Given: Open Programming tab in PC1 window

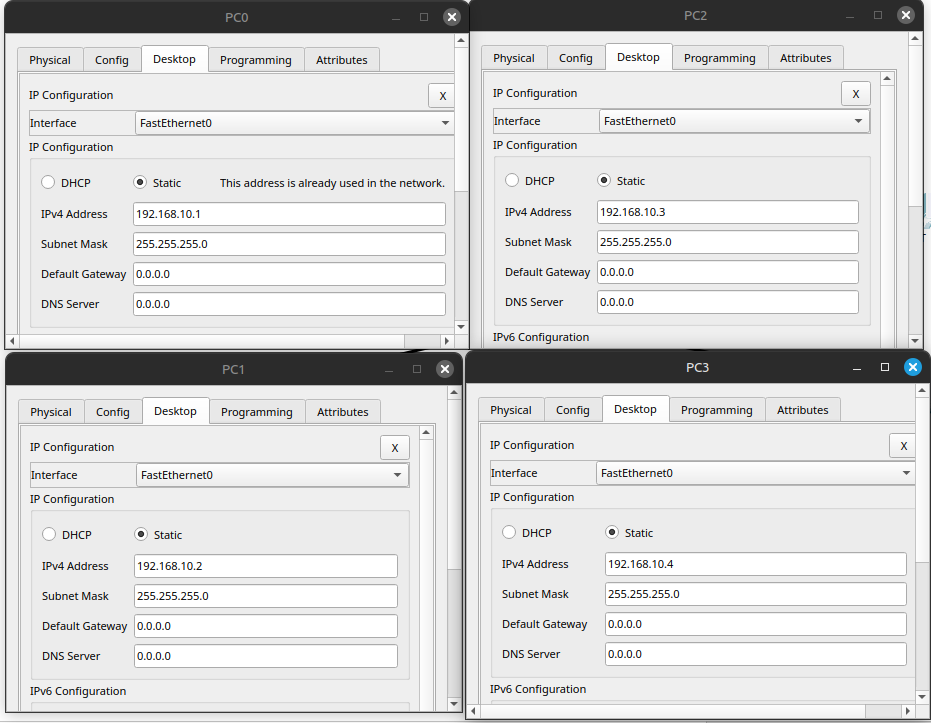Looking at the screenshot, I should 257,412.
